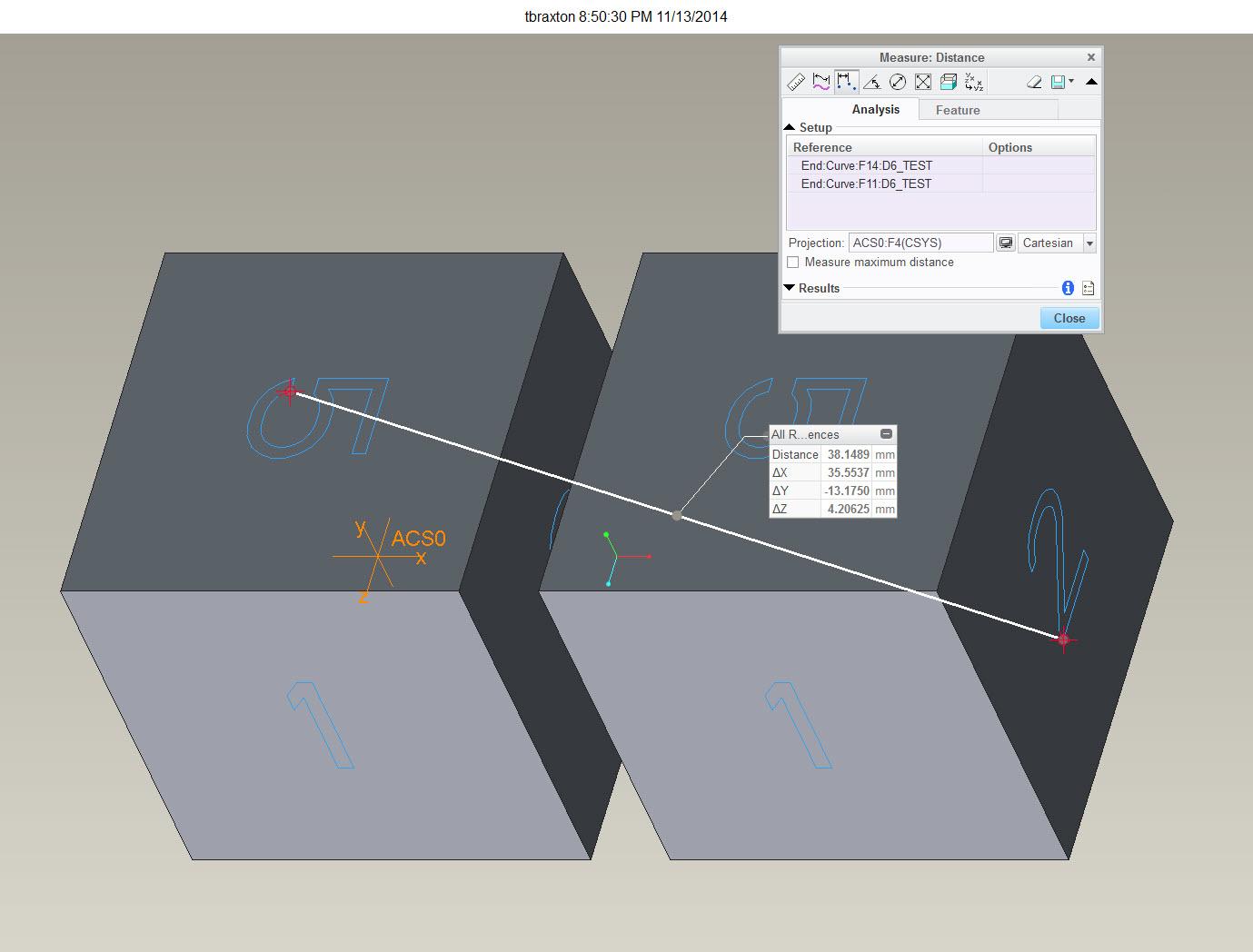Viewport: 1253px width, 952px height.
Task: Click the Options column header
Action: click(1039, 147)
